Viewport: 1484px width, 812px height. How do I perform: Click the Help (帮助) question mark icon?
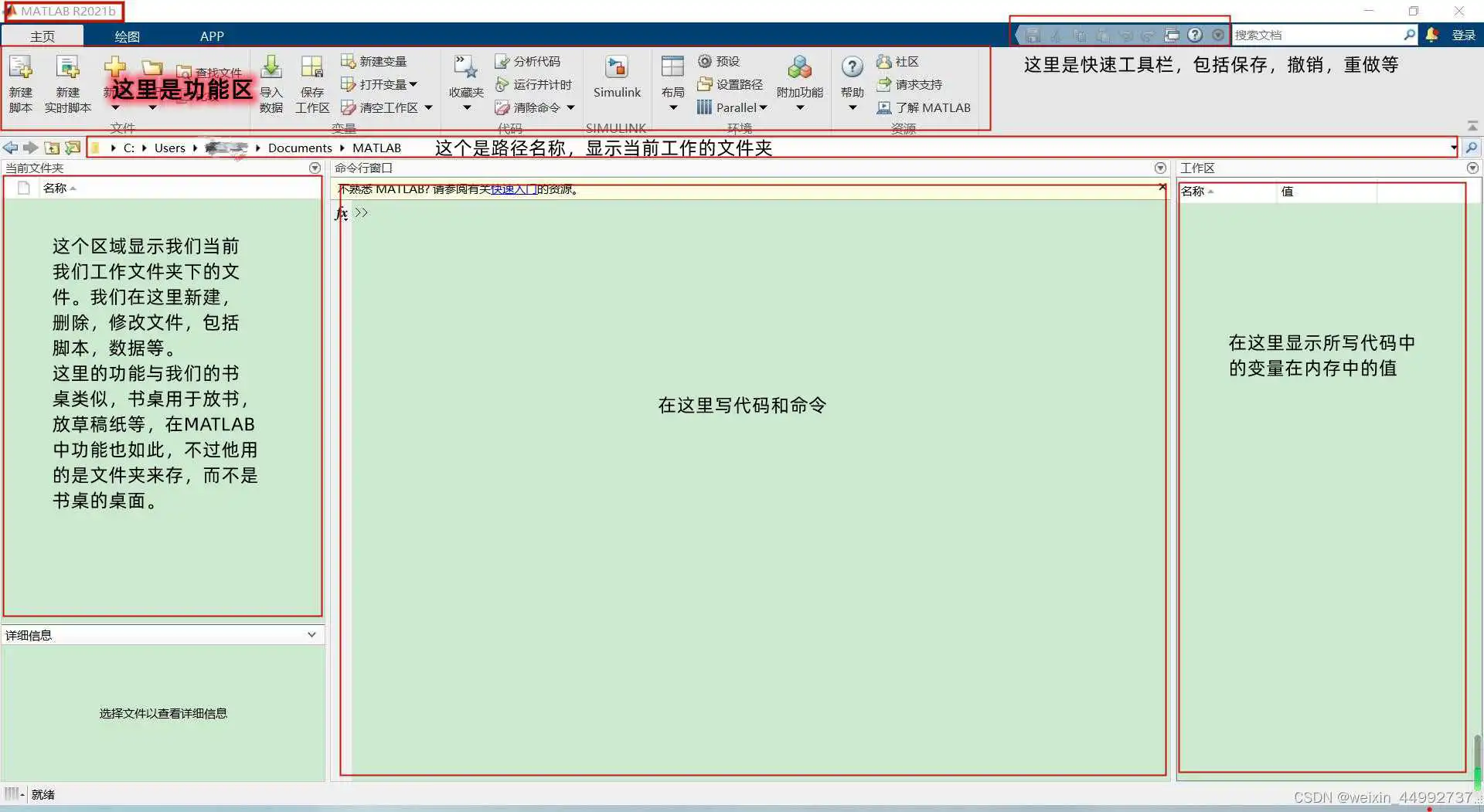(853, 67)
